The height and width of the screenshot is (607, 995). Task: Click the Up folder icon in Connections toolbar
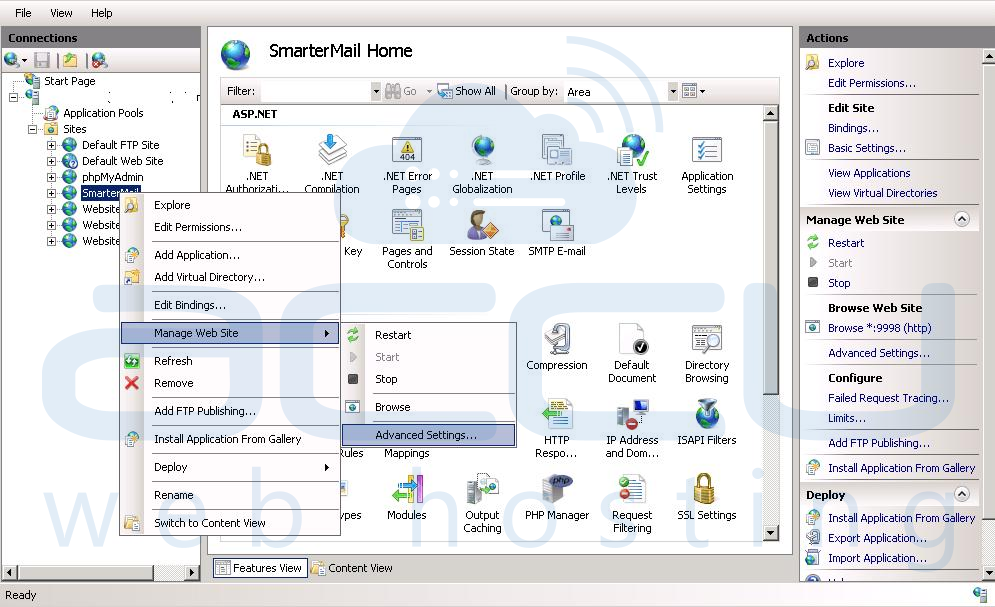click(x=70, y=60)
